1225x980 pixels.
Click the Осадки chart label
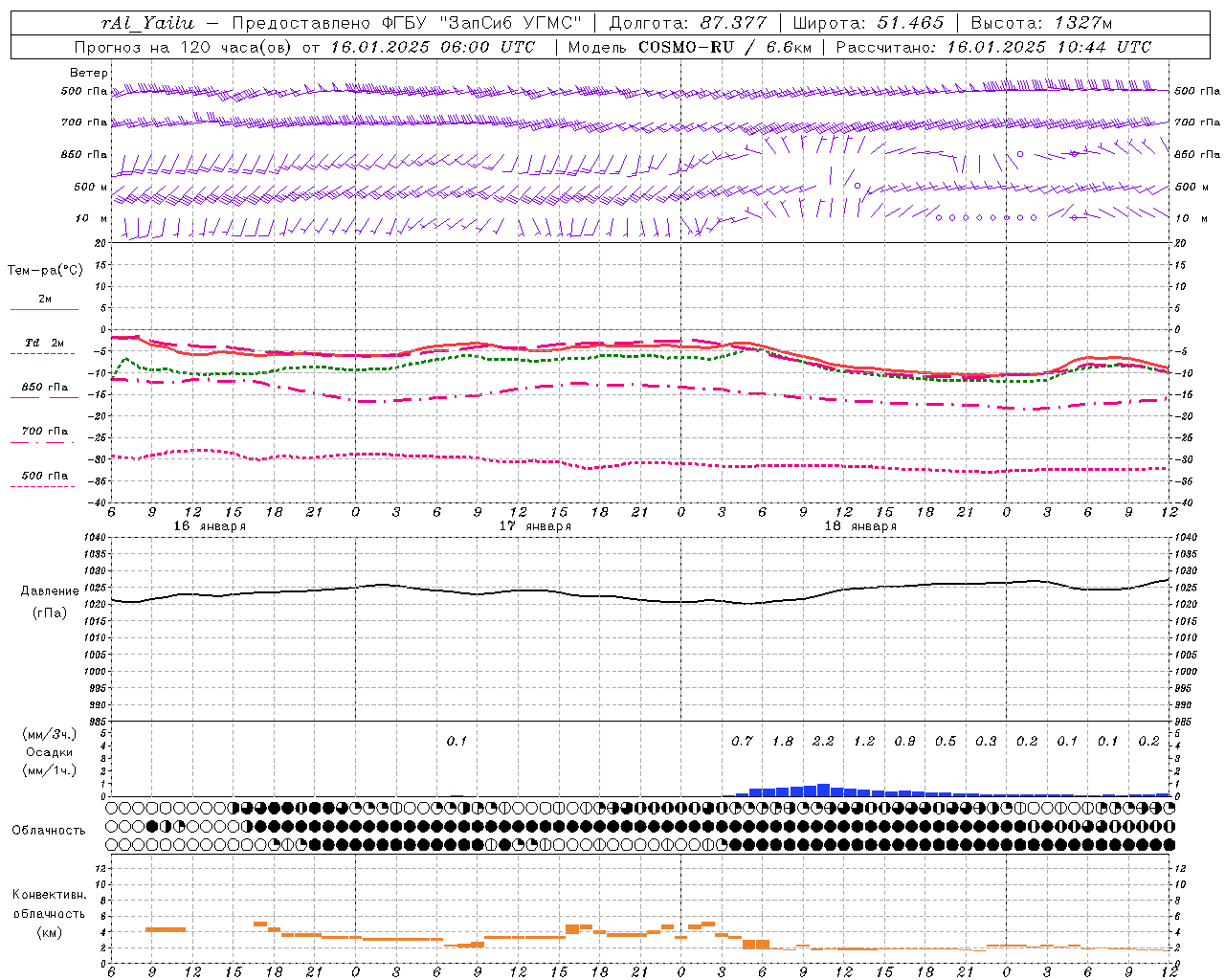tap(49, 752)
